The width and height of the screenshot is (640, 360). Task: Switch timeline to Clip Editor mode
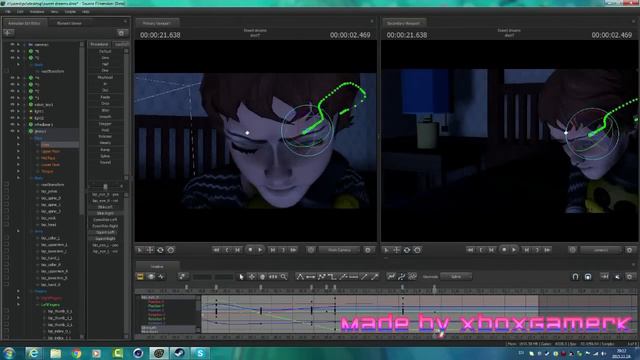(x=140, y=277)
